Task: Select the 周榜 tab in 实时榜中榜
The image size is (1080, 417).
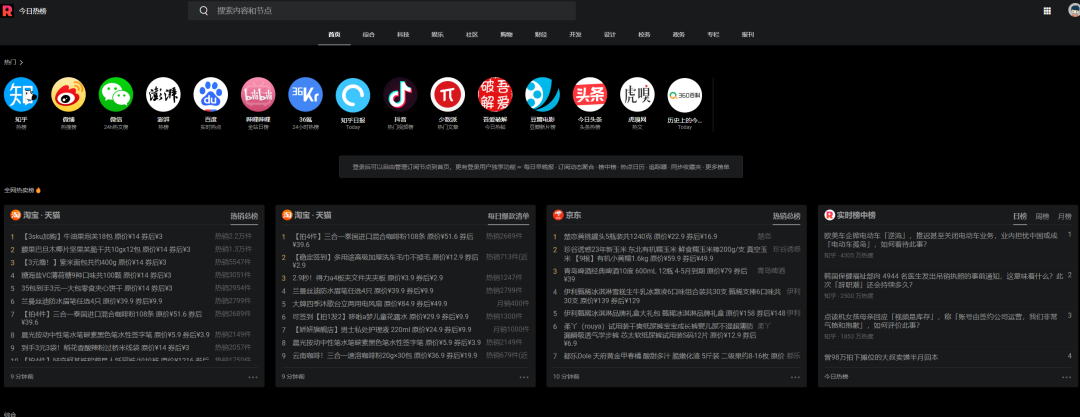Action: tap(1042, 216)
